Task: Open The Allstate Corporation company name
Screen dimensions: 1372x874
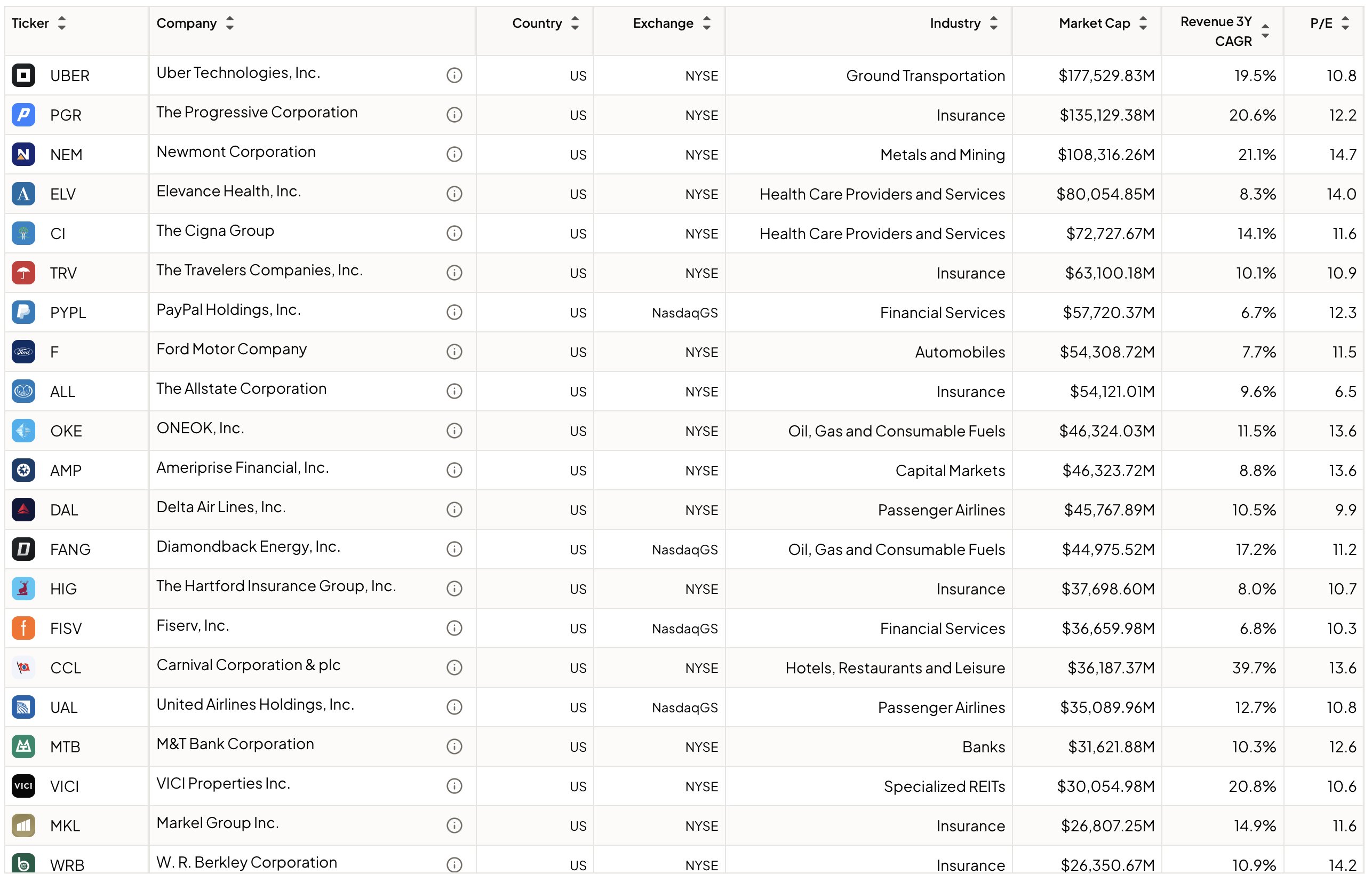Action: point(242,388)
